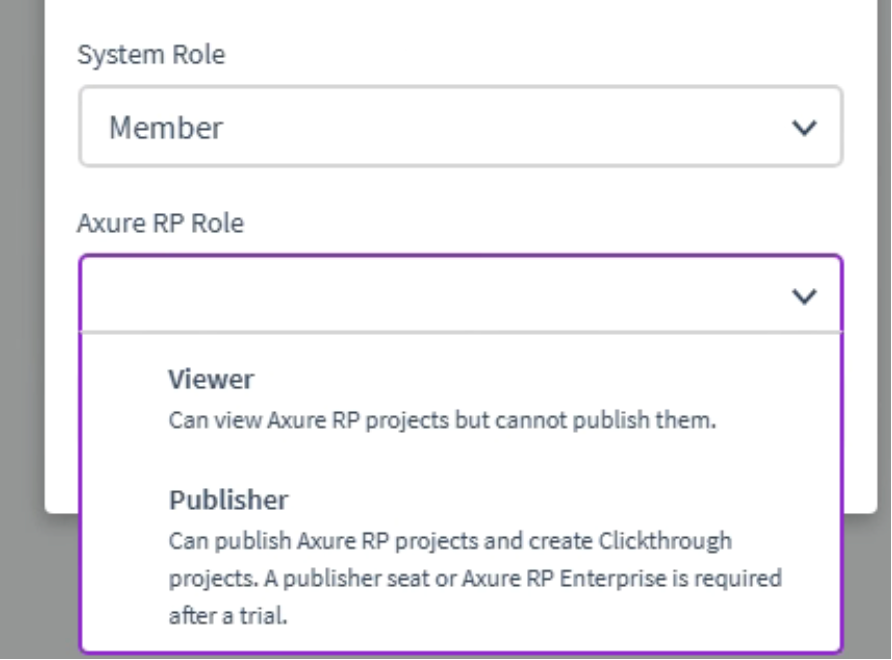This screenshot has width=892, height=660.
Task: Click the "after a trial." text line
Action: pos(228,616)
